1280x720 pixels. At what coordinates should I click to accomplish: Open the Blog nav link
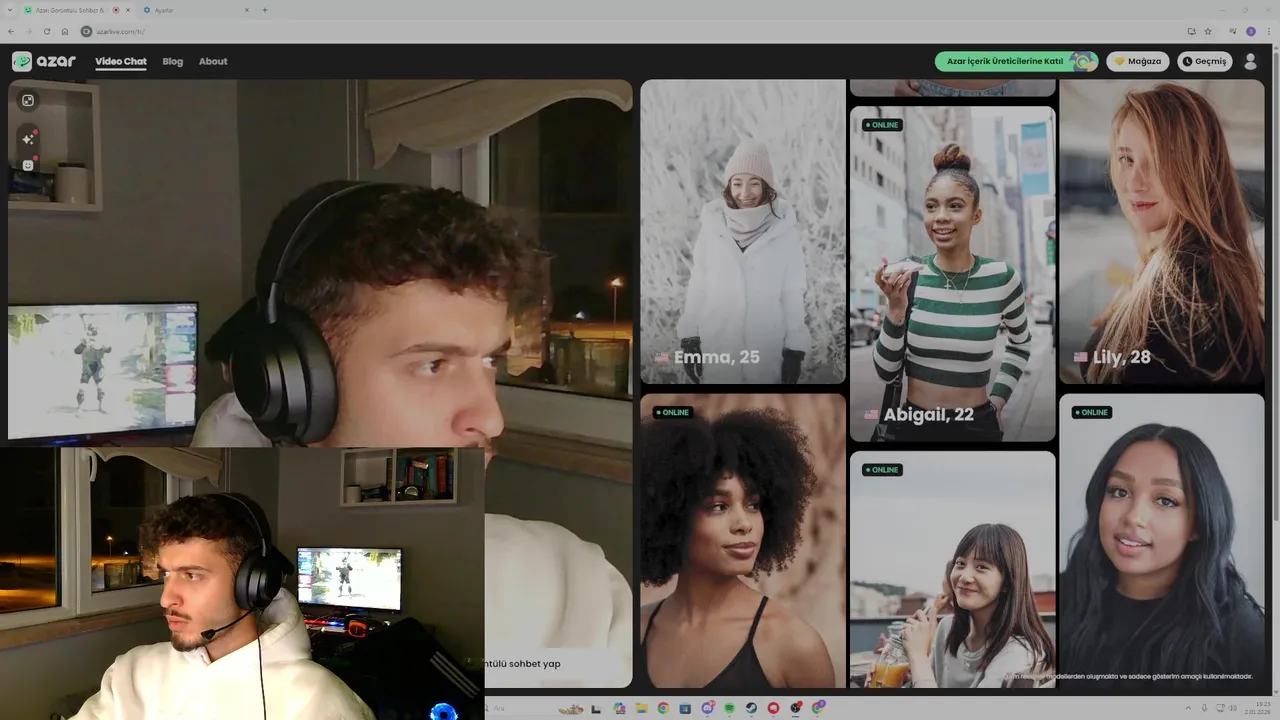point(173,61)
